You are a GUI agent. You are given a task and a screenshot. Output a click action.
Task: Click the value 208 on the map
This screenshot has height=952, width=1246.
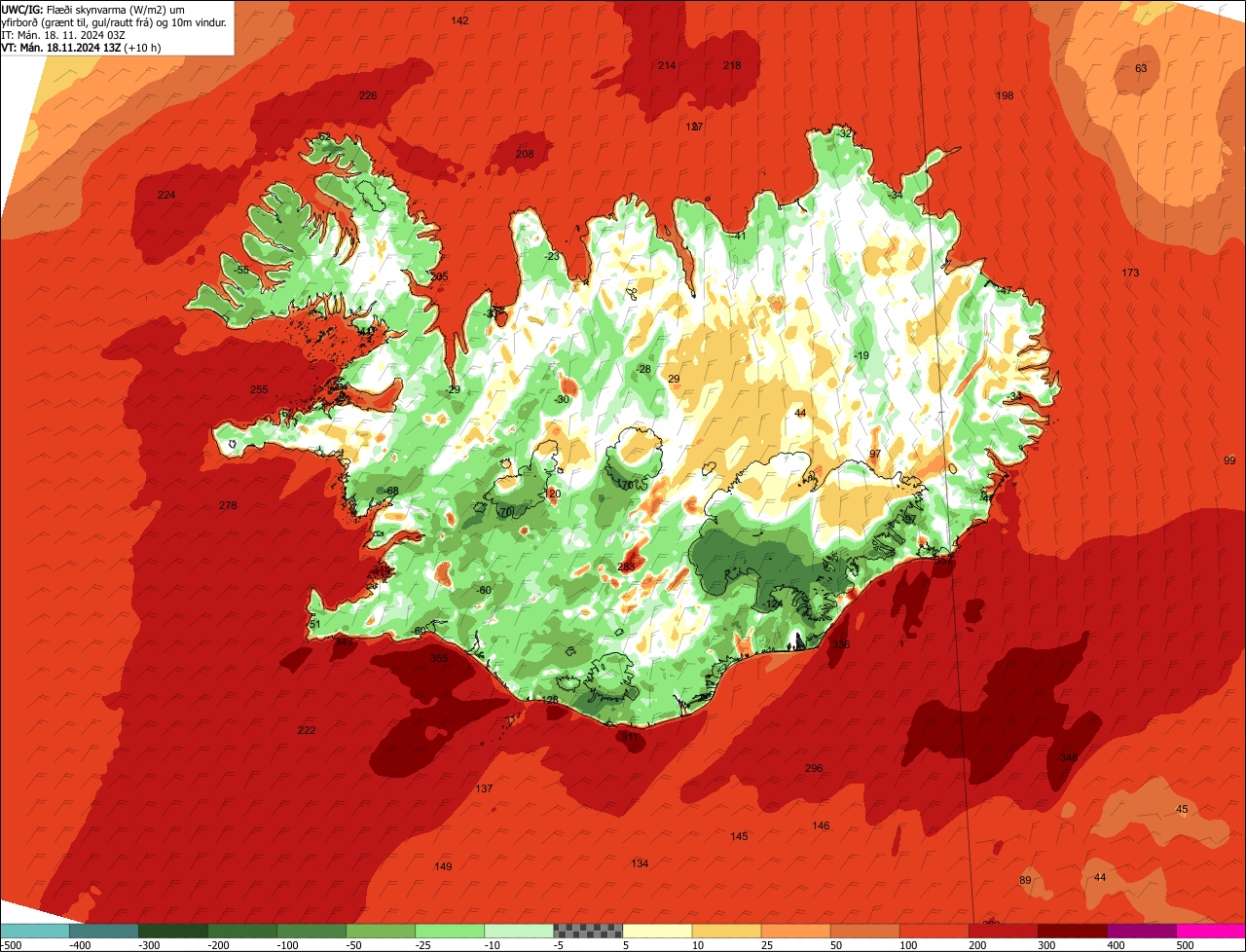[x=525, y=154]
